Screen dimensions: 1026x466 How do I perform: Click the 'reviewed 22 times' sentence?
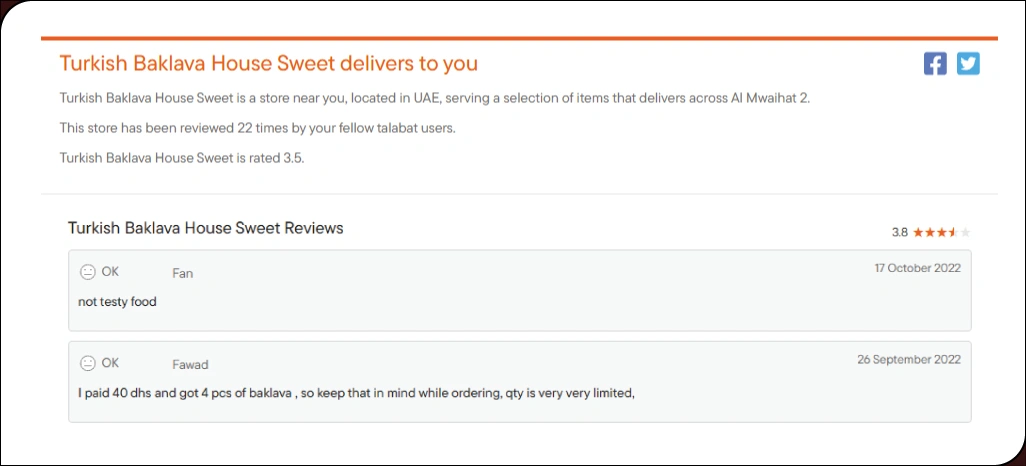point(258,128)
